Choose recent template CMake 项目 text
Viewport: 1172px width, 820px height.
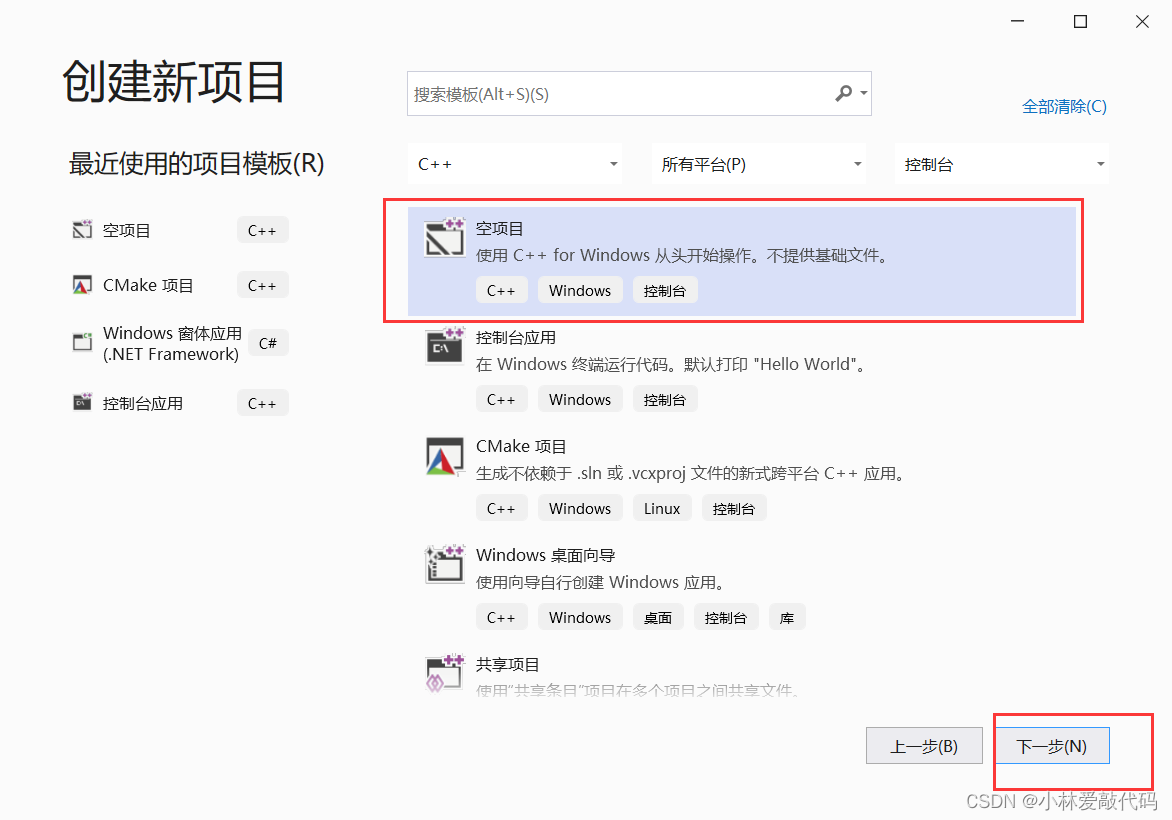coord(148,286)
